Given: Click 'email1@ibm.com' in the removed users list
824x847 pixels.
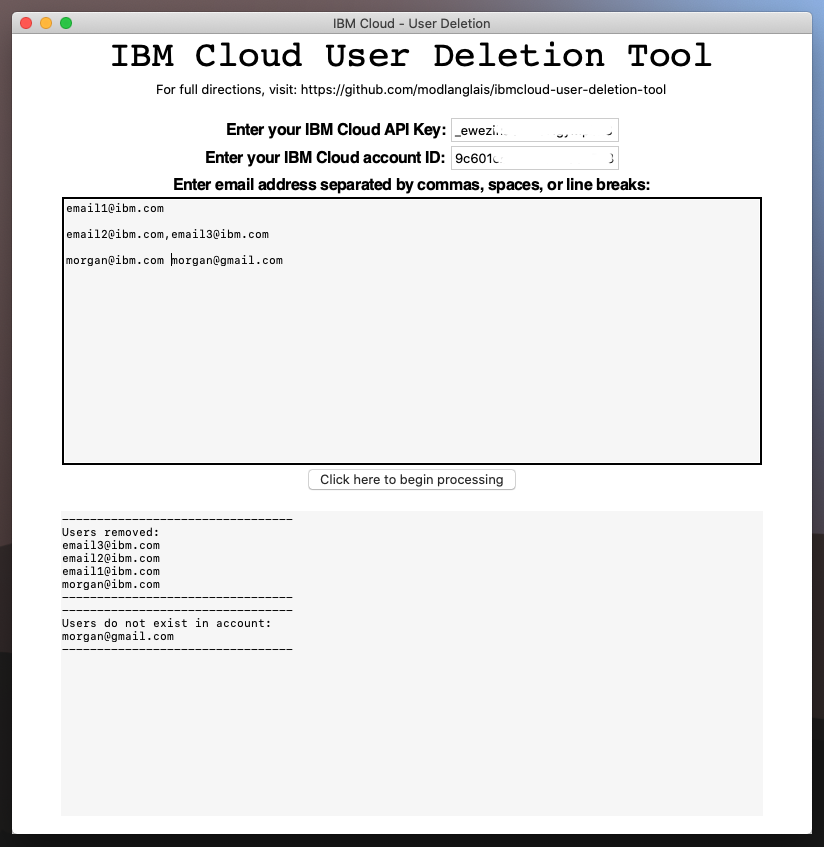Looking at the screenshot, I should tap(111, 572).
